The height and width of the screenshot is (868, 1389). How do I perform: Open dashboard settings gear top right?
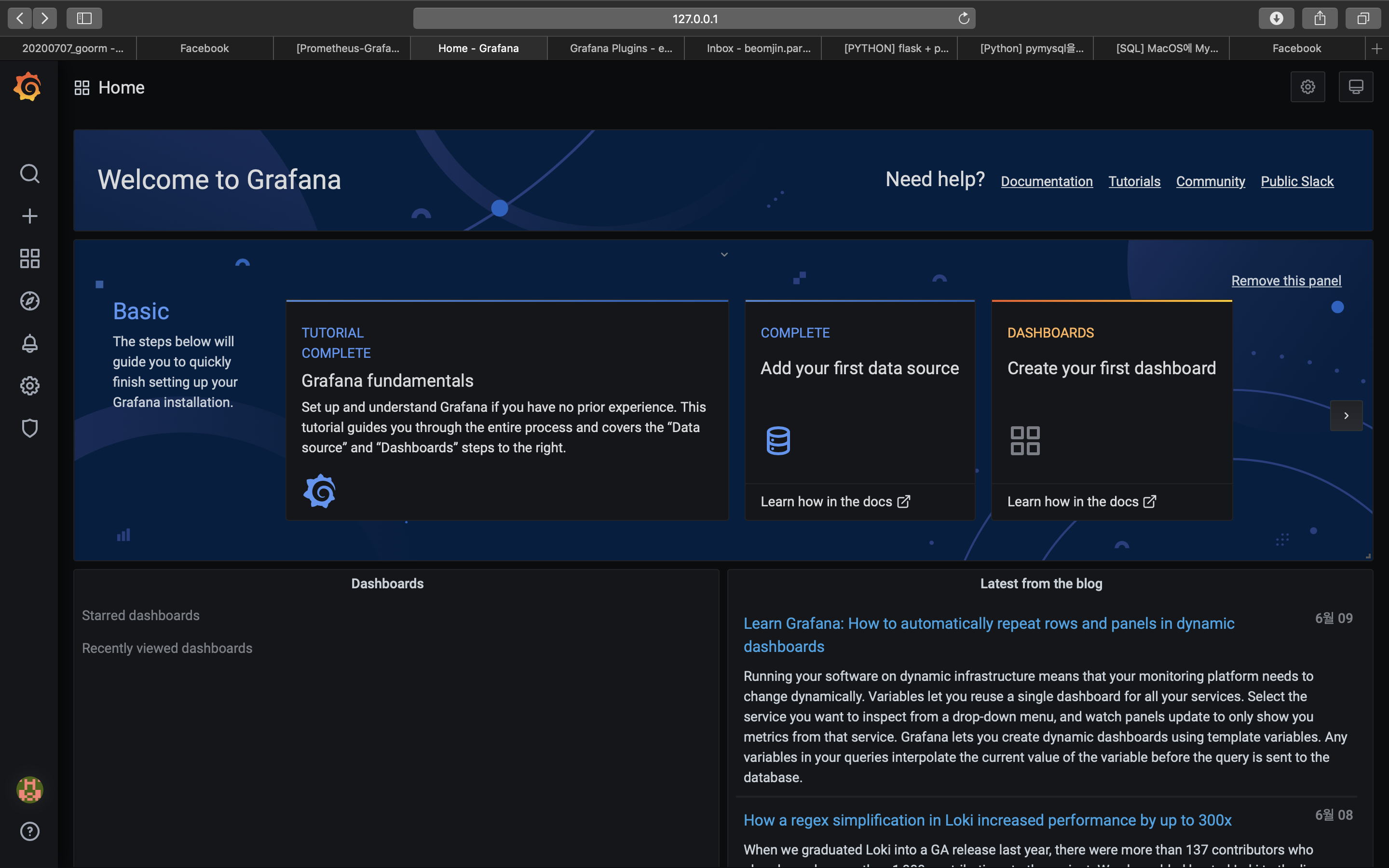click(1307, 87)
